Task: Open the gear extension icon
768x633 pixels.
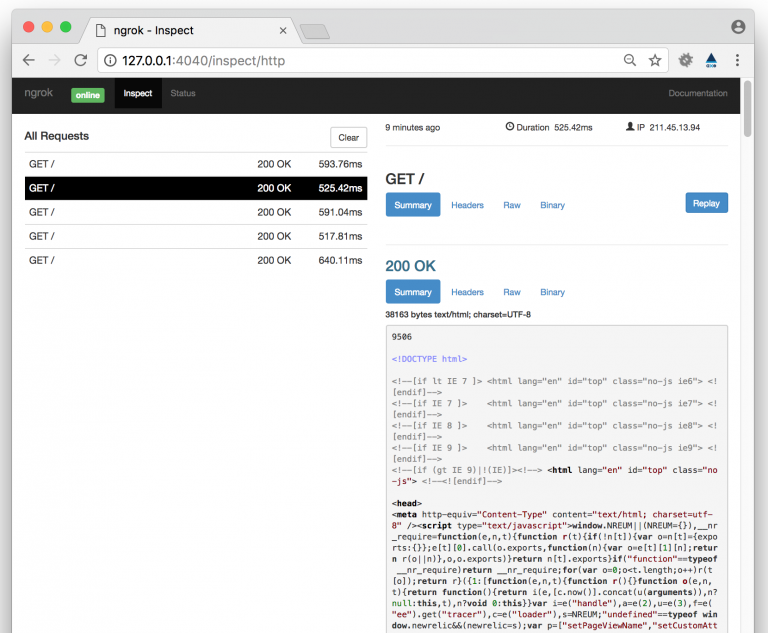Action: [x=686, y=60]
